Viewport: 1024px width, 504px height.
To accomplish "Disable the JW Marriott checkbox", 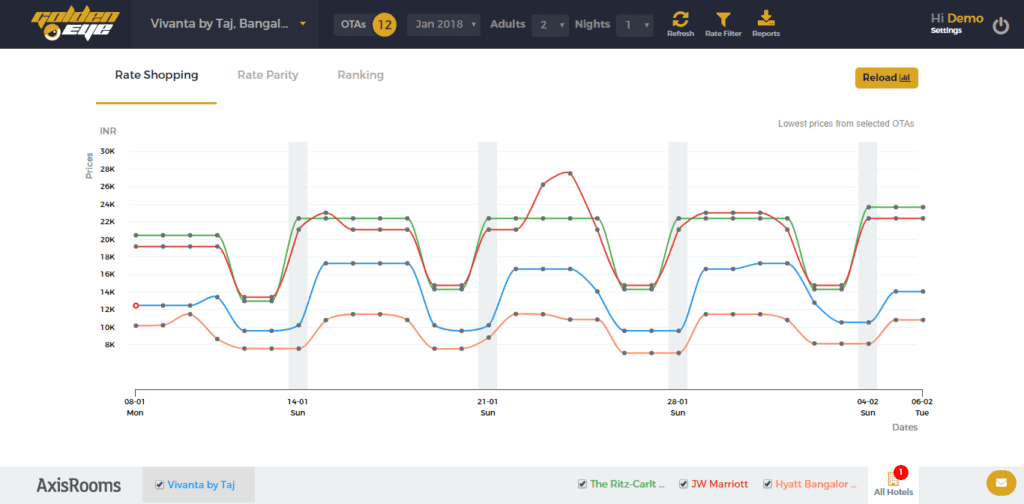I will 683,484.
